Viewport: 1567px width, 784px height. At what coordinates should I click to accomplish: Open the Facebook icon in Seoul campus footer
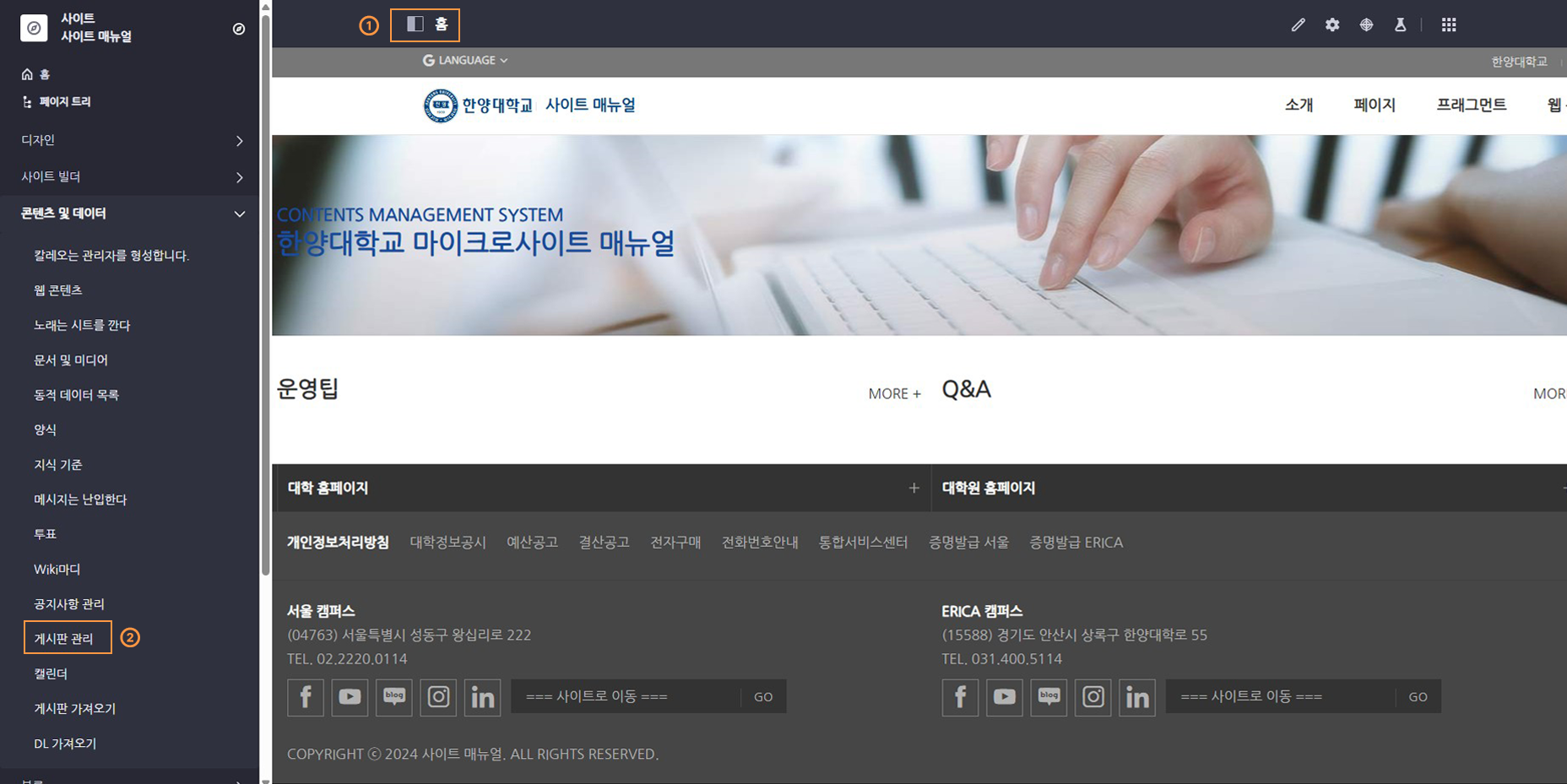pyautogui.click(x=306, y=697)
